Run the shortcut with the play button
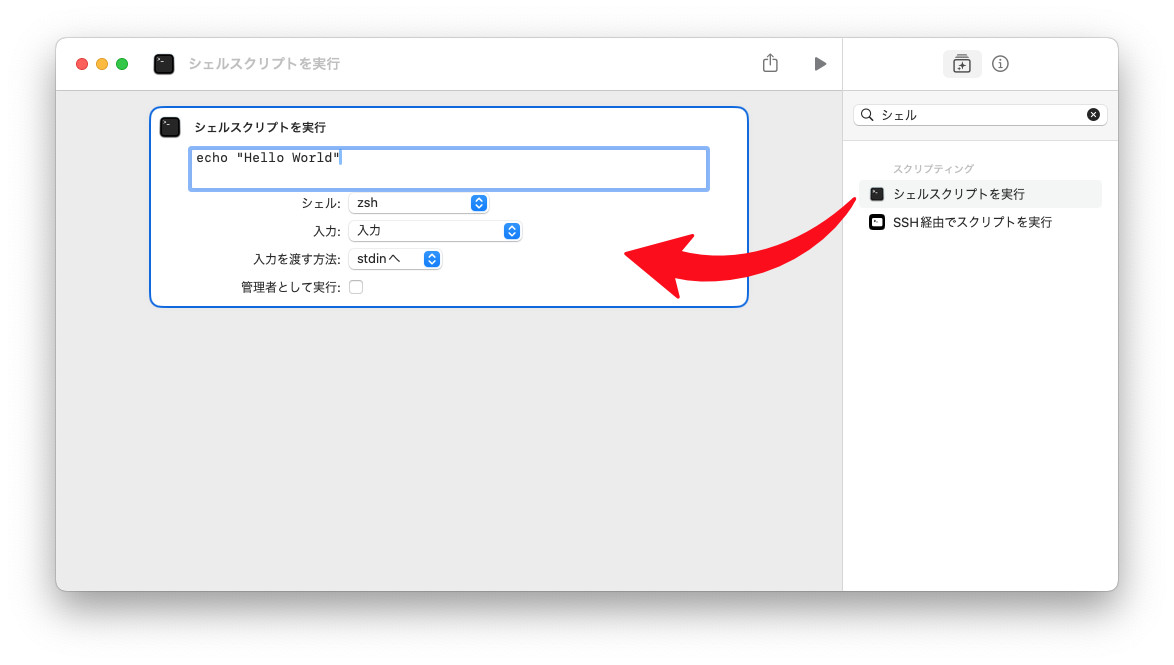 pos(820,64)
